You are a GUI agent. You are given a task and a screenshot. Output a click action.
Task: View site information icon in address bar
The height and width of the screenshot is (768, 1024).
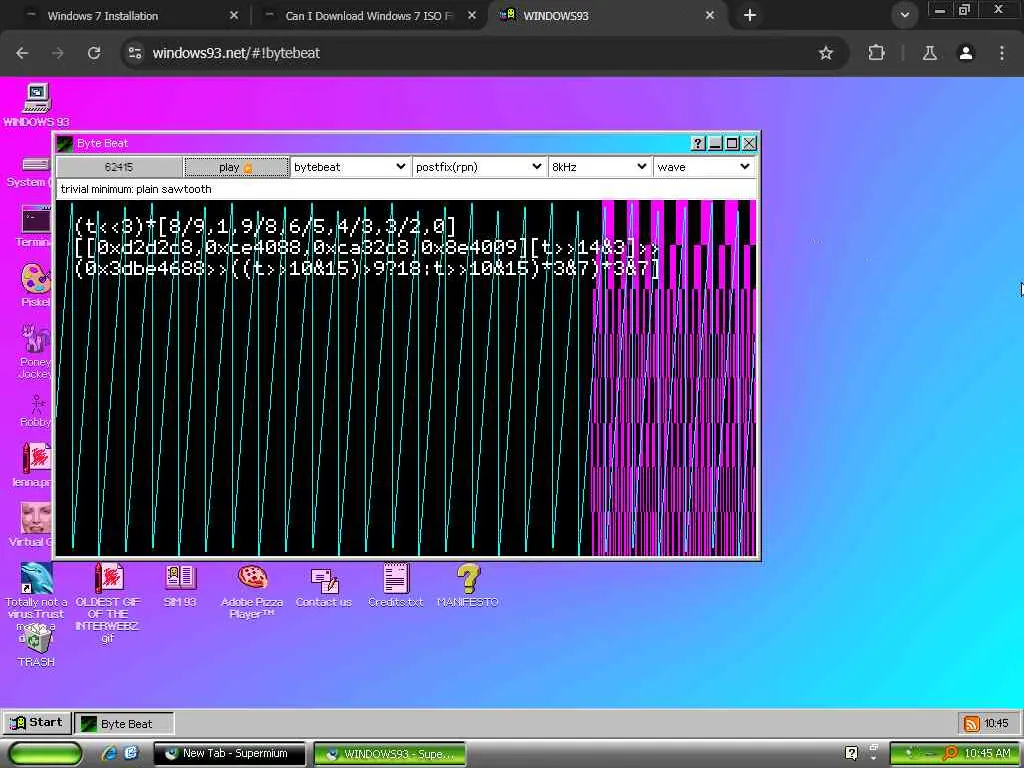coord(135,53)
